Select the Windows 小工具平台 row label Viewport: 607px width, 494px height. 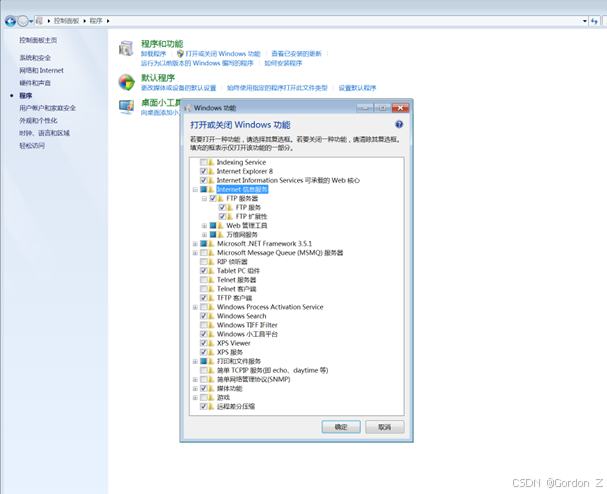[247, 334]
